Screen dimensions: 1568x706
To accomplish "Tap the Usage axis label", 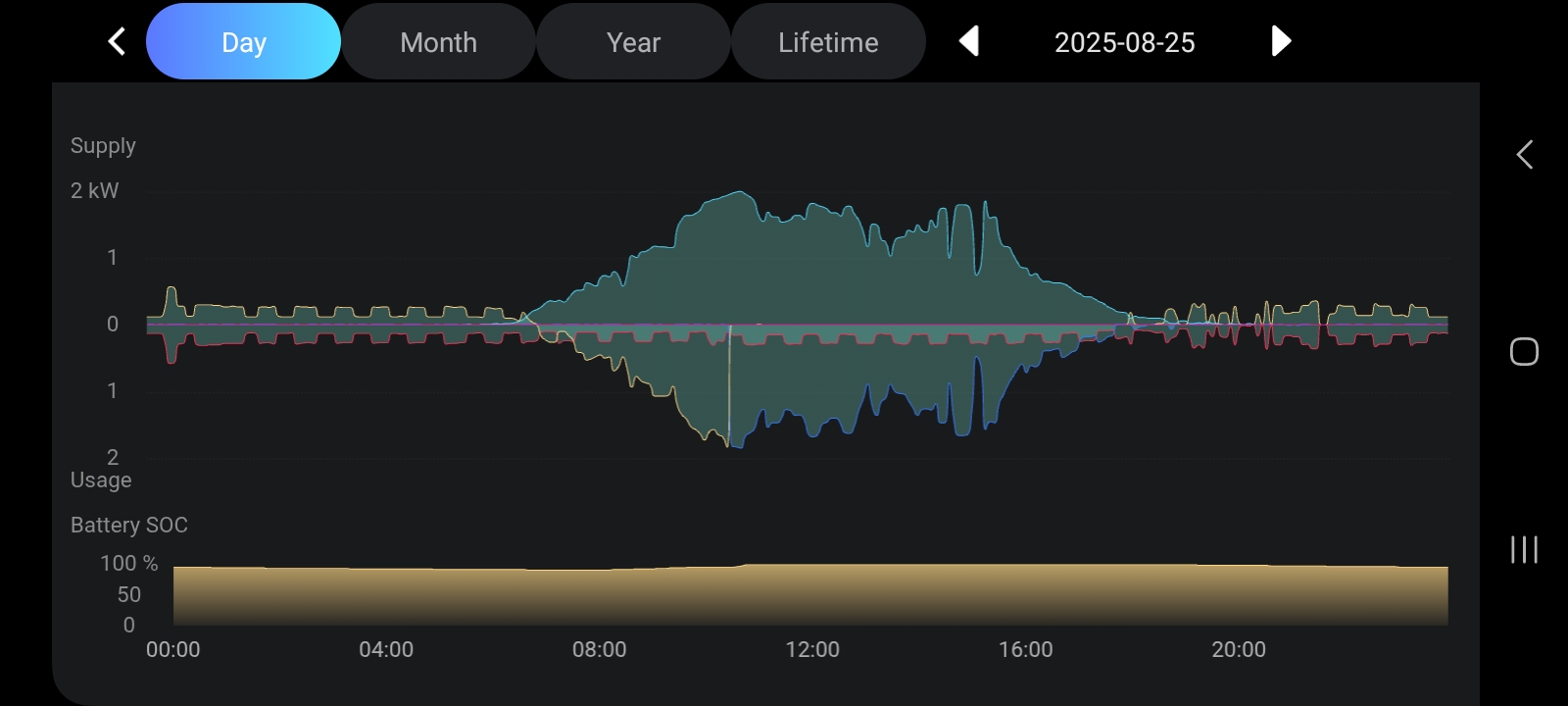I will click(x=100, y=479).
